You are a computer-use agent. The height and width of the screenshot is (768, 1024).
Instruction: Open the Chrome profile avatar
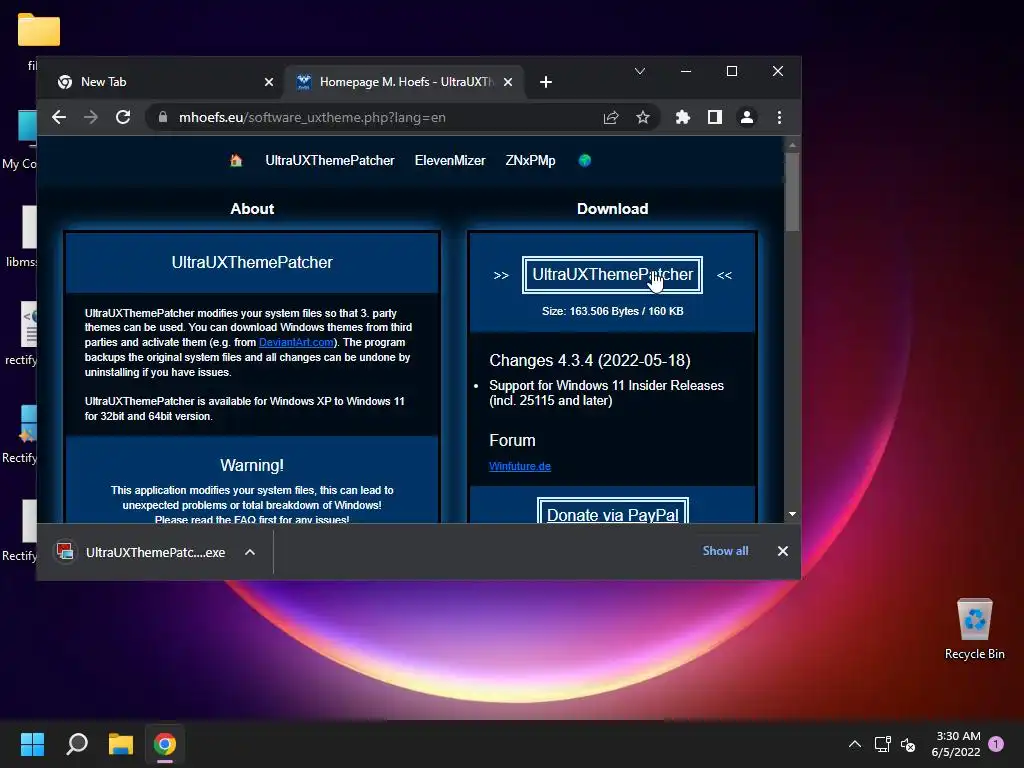point(746,118)
